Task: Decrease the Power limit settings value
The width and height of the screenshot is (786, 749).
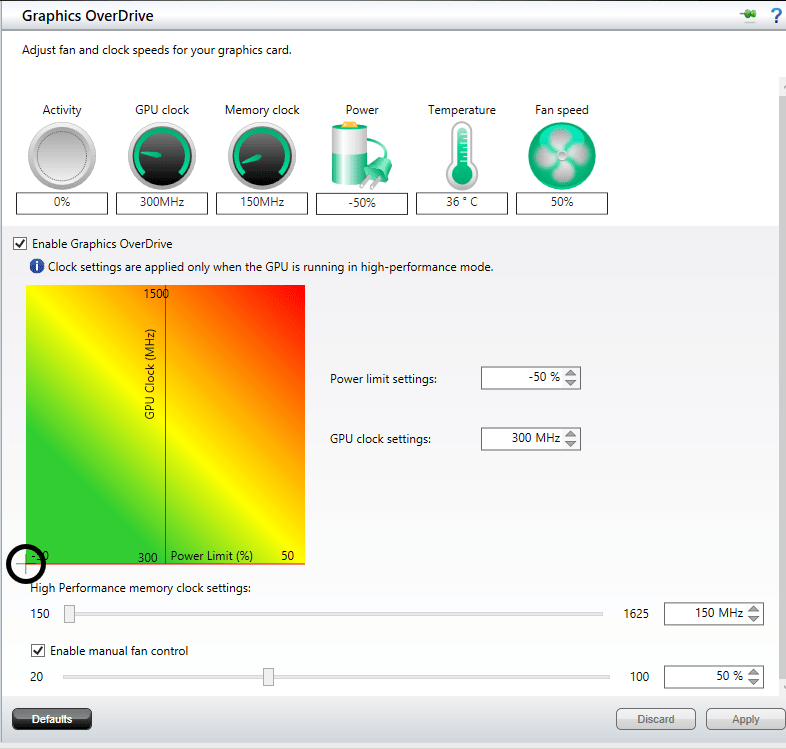Action: pos(570,383)
